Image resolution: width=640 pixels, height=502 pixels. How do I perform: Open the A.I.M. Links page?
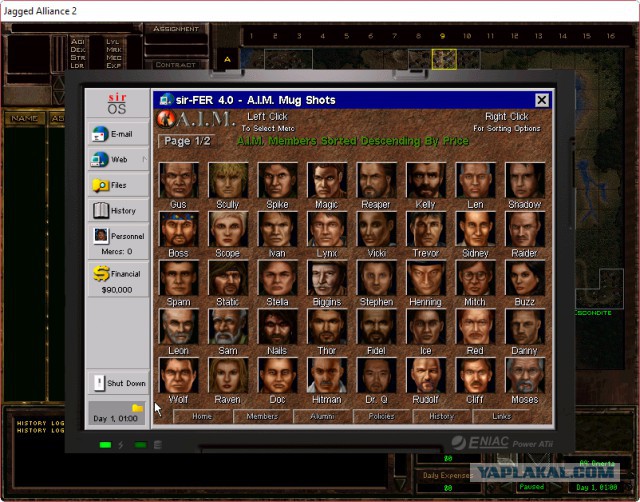pyautogui.click(x=502, y=416)
